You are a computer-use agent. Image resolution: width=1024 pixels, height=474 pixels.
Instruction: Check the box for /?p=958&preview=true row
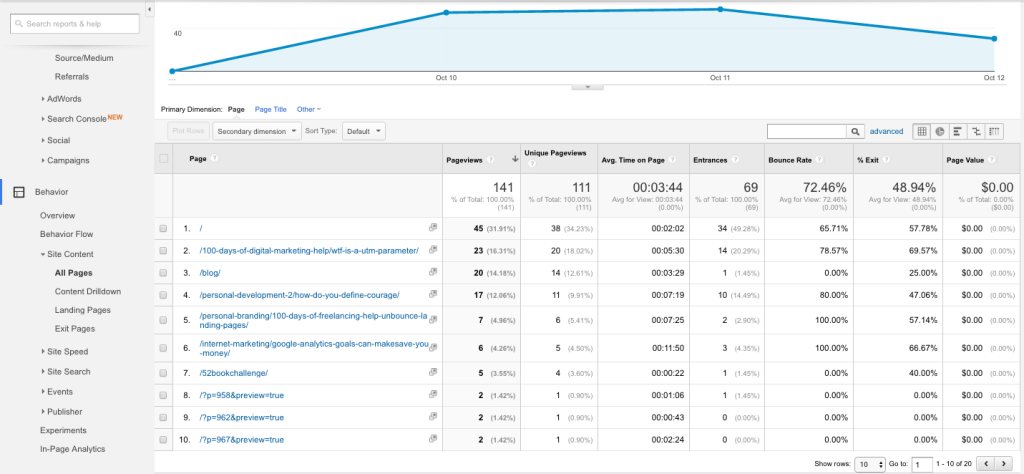[163, 396]
